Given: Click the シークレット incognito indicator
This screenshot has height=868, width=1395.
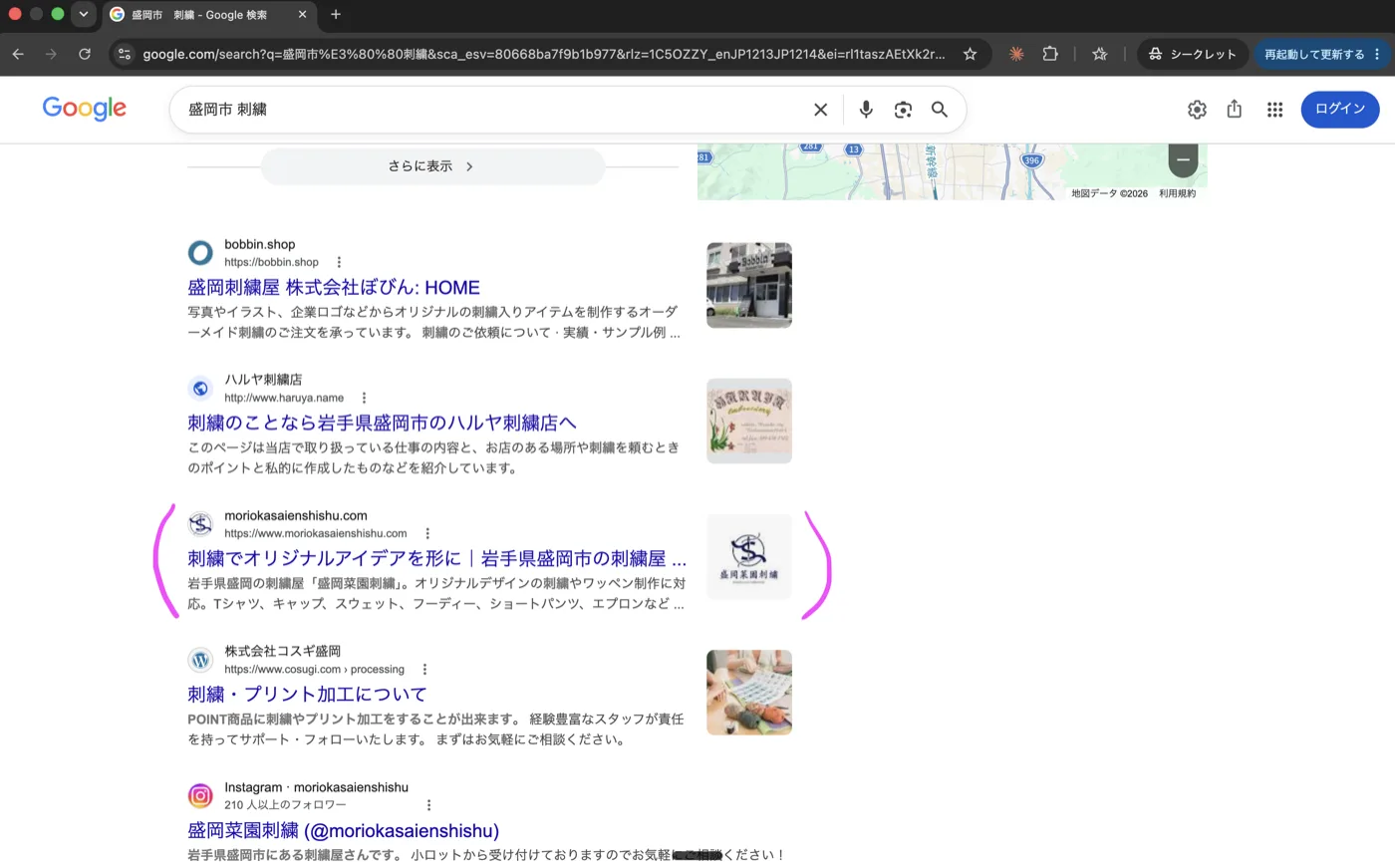Looking at the screenshot, I should (1192, 54).
